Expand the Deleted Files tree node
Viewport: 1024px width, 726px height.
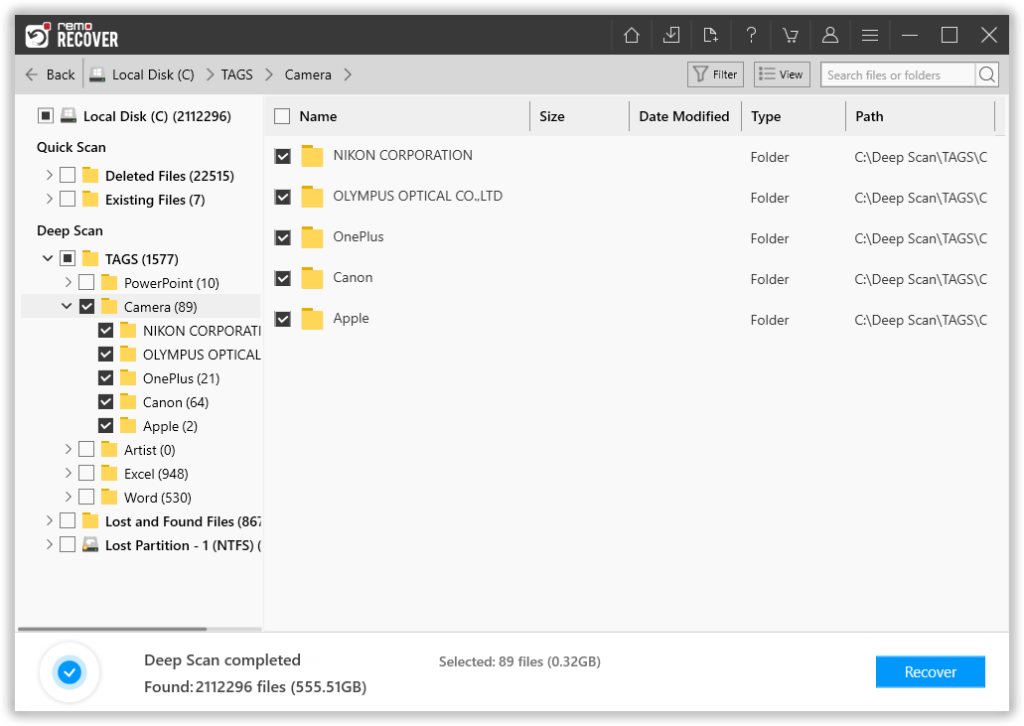point(49,175)
